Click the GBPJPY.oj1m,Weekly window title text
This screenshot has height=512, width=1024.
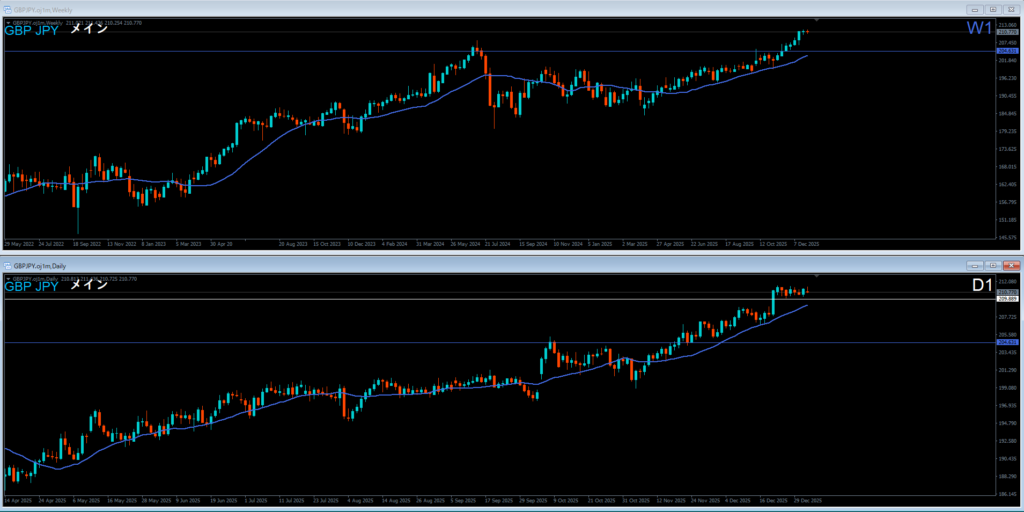(44, 10)
